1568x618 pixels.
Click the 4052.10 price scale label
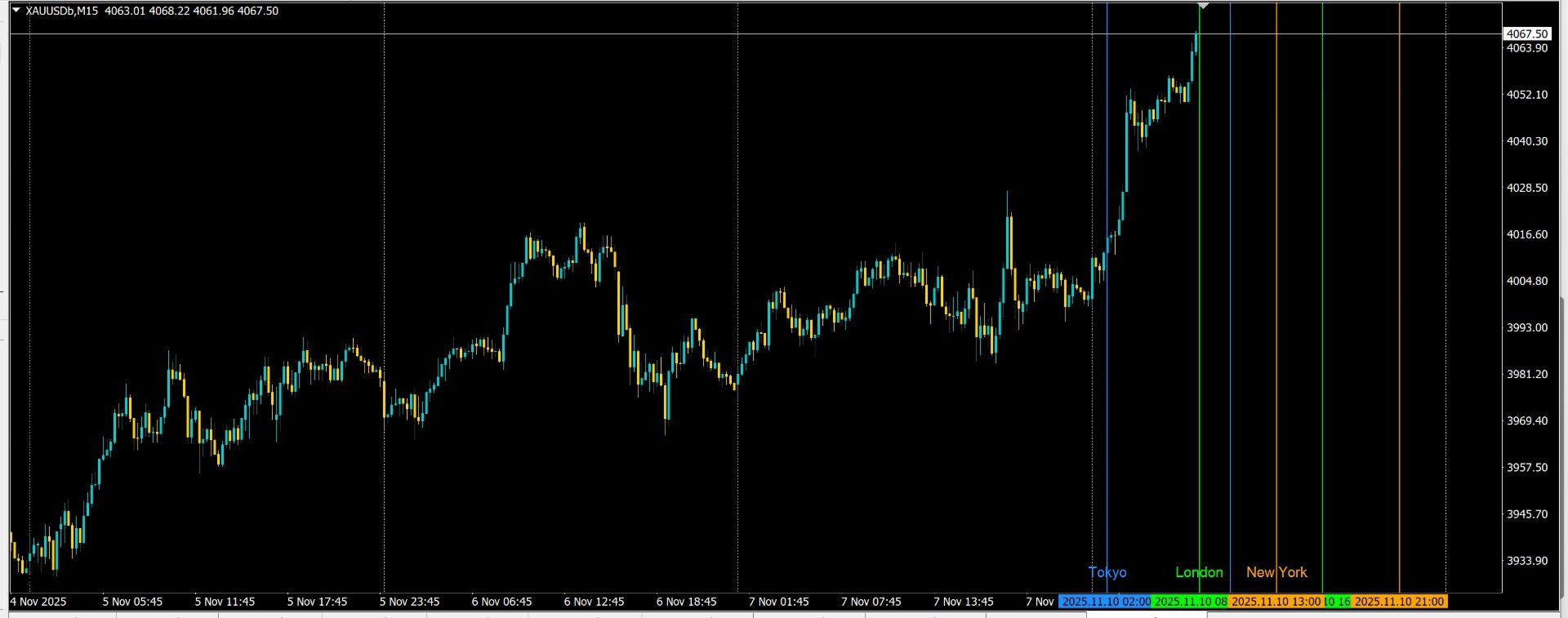(1526, 95)
